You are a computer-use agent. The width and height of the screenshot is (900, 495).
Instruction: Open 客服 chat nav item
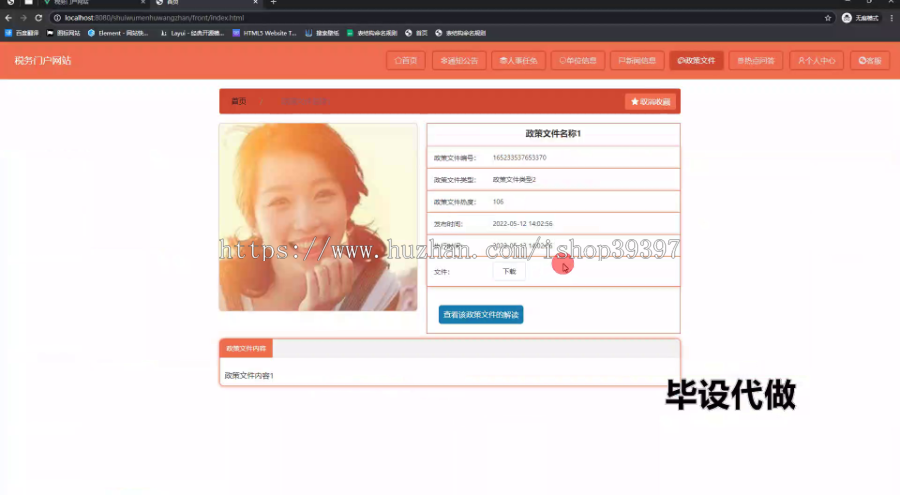tap(870, 61)
